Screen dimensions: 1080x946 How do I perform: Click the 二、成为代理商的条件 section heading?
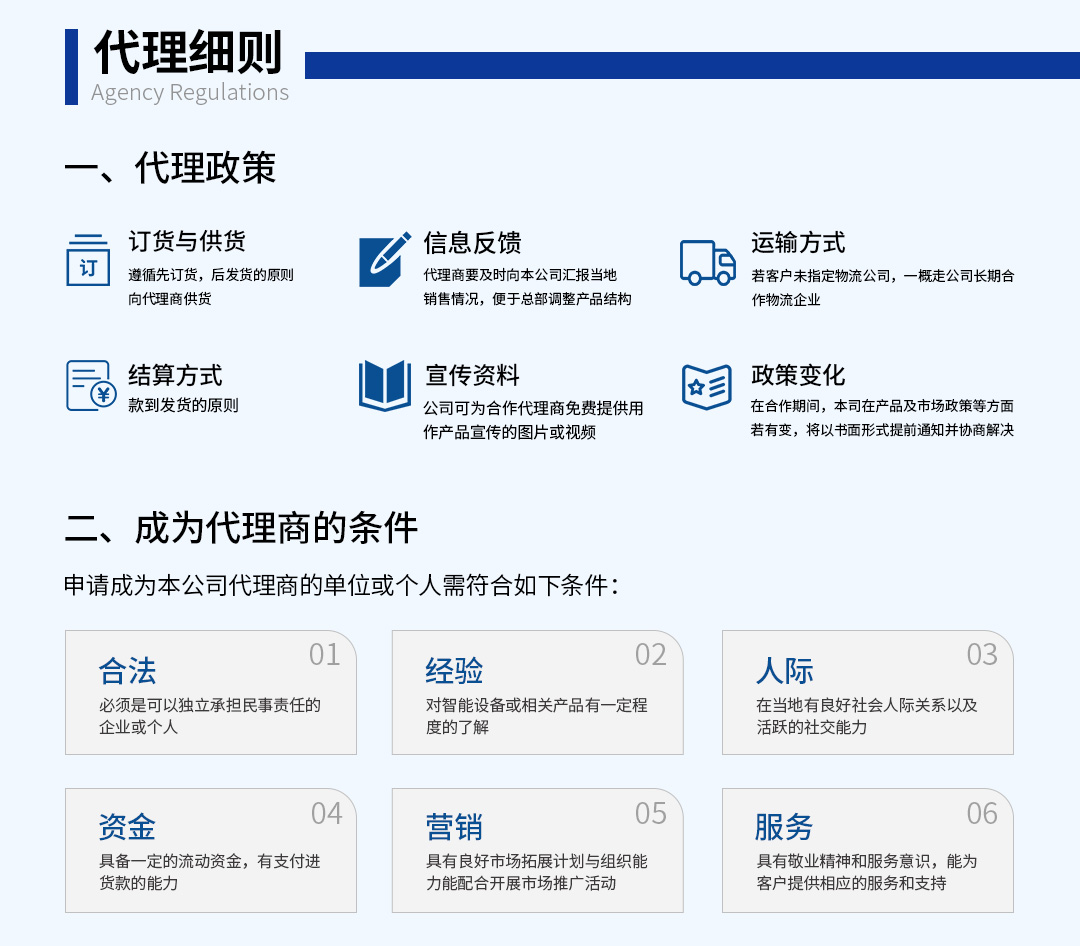coord(241,528)
